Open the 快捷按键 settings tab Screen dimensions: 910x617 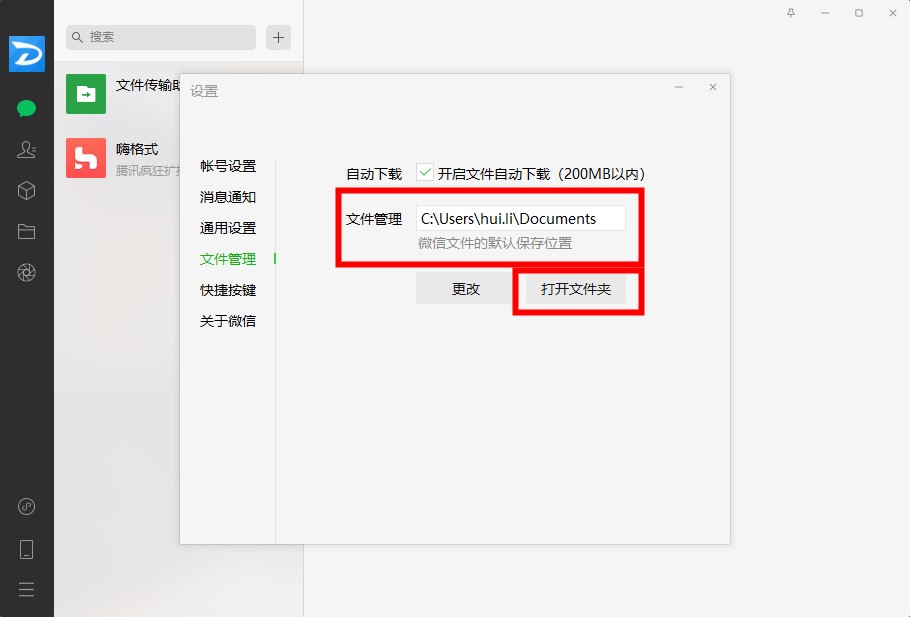coord(228,290)
